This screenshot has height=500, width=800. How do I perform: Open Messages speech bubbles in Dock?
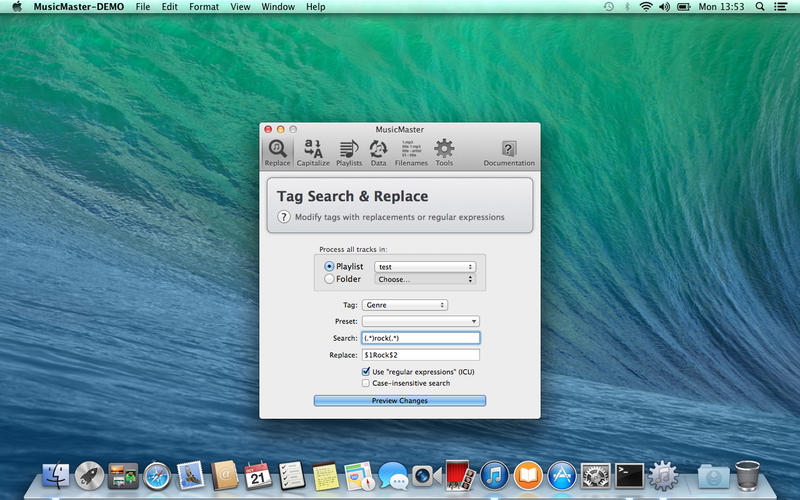[393, 476]
